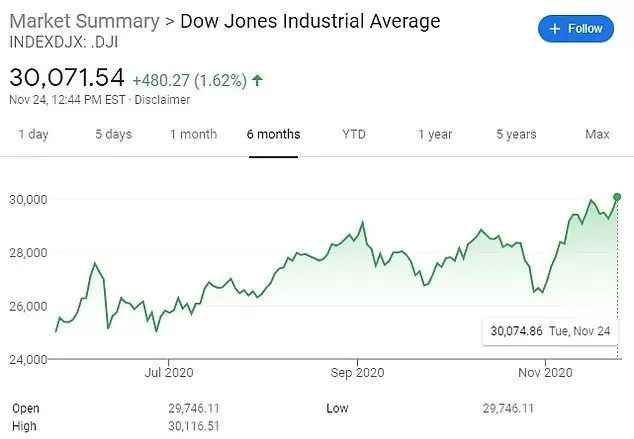Open the Market Summary breadcrumb link

pos(84,21)
